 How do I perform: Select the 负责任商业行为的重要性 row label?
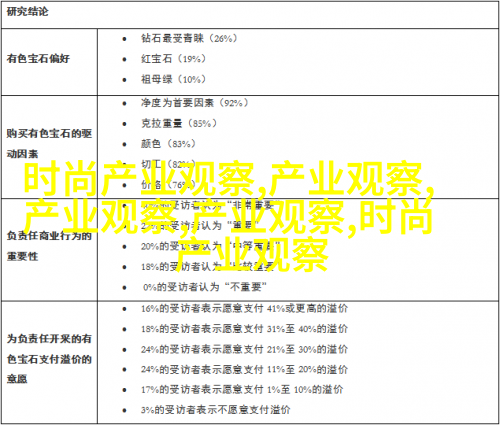tap(49, 246)
